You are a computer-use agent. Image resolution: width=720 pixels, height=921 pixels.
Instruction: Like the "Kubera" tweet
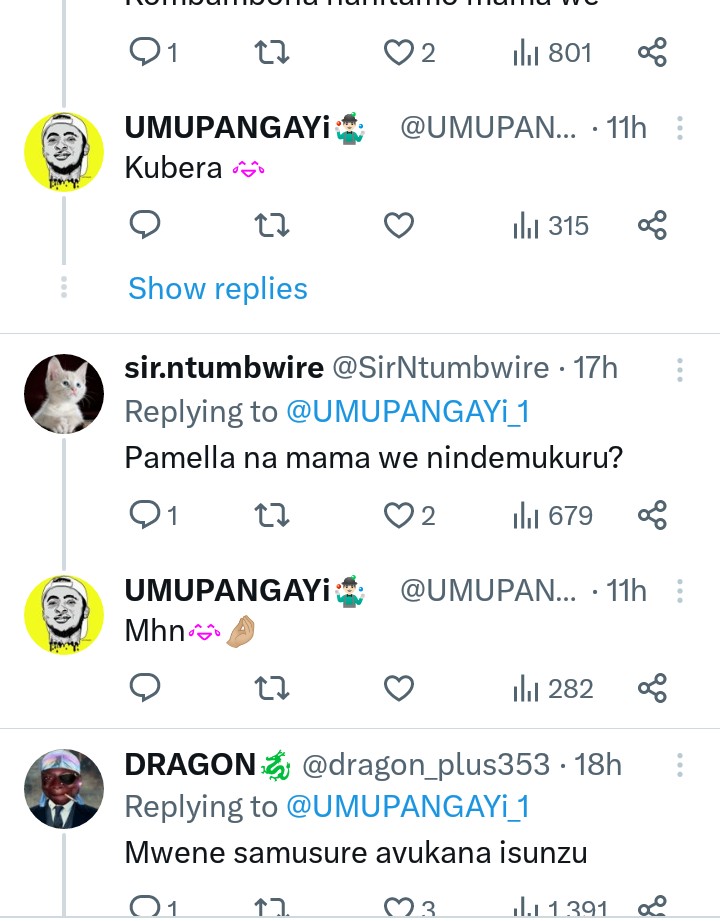(x=399, y=226)
